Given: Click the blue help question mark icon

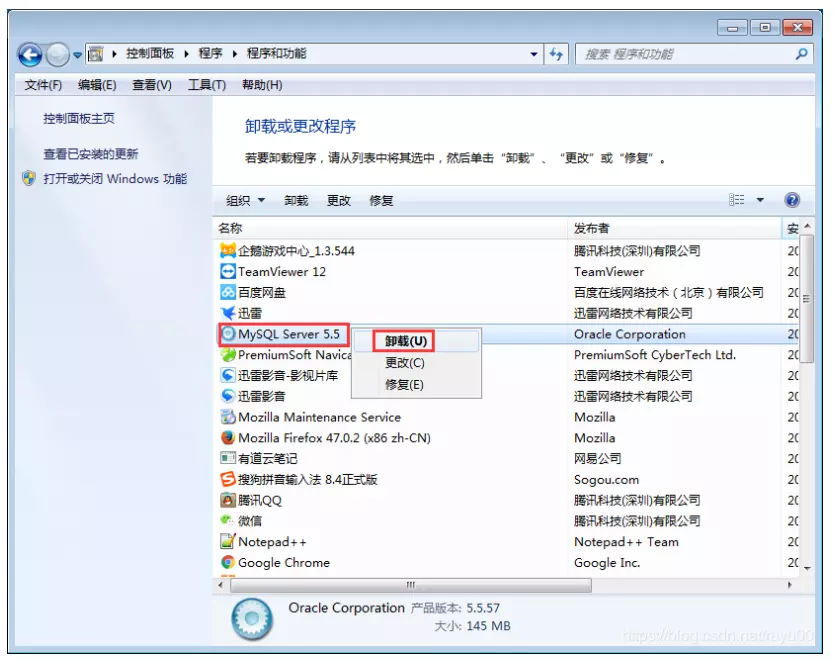Looking at the screenshot, I should (x=792, y=200).
